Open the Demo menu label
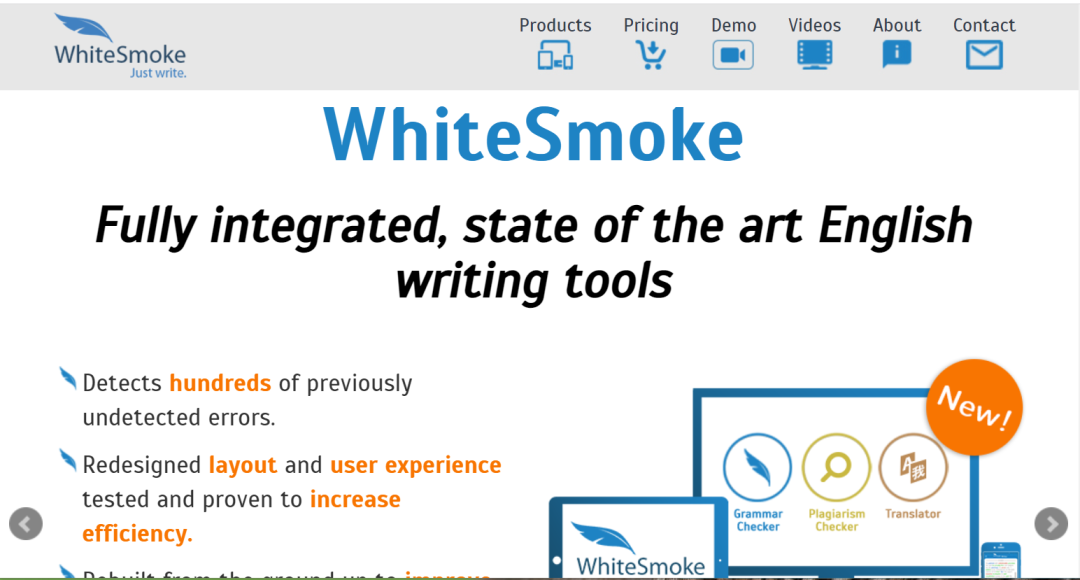This screenshot has width=1080, height=580. point(734,25)
